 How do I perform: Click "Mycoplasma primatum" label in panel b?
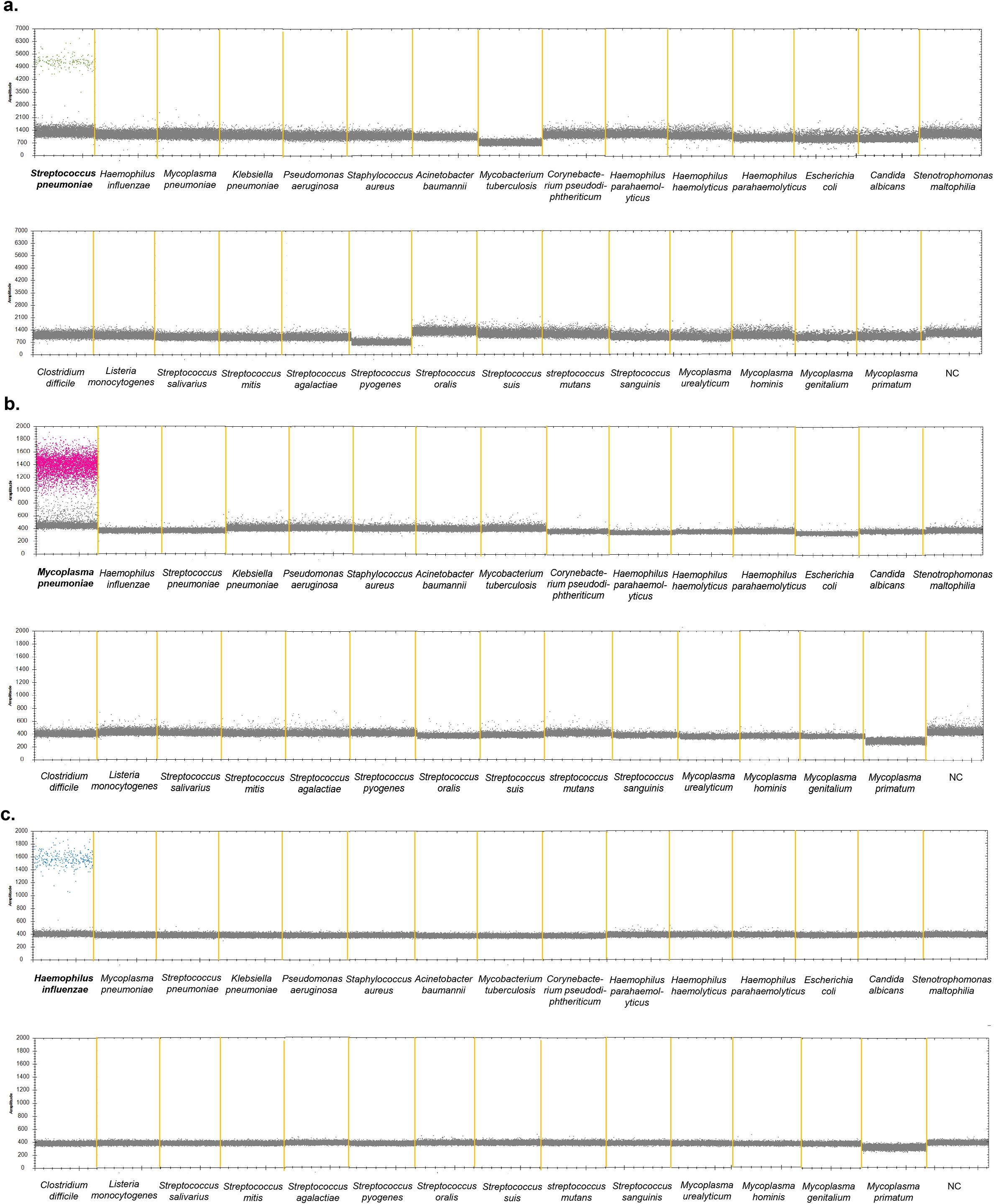[x=894, y=782]
